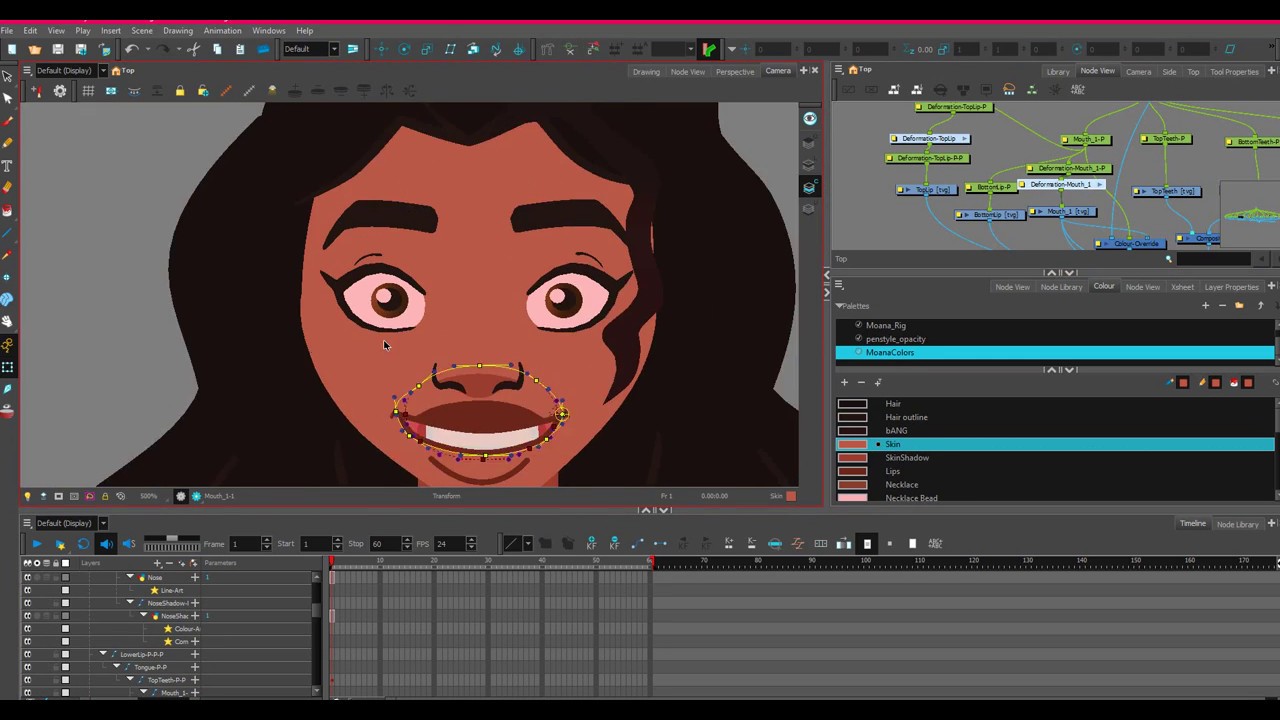
Task: Switch to the Xsheet tab
Action: pyautogui.click(x=1182, y=288)
